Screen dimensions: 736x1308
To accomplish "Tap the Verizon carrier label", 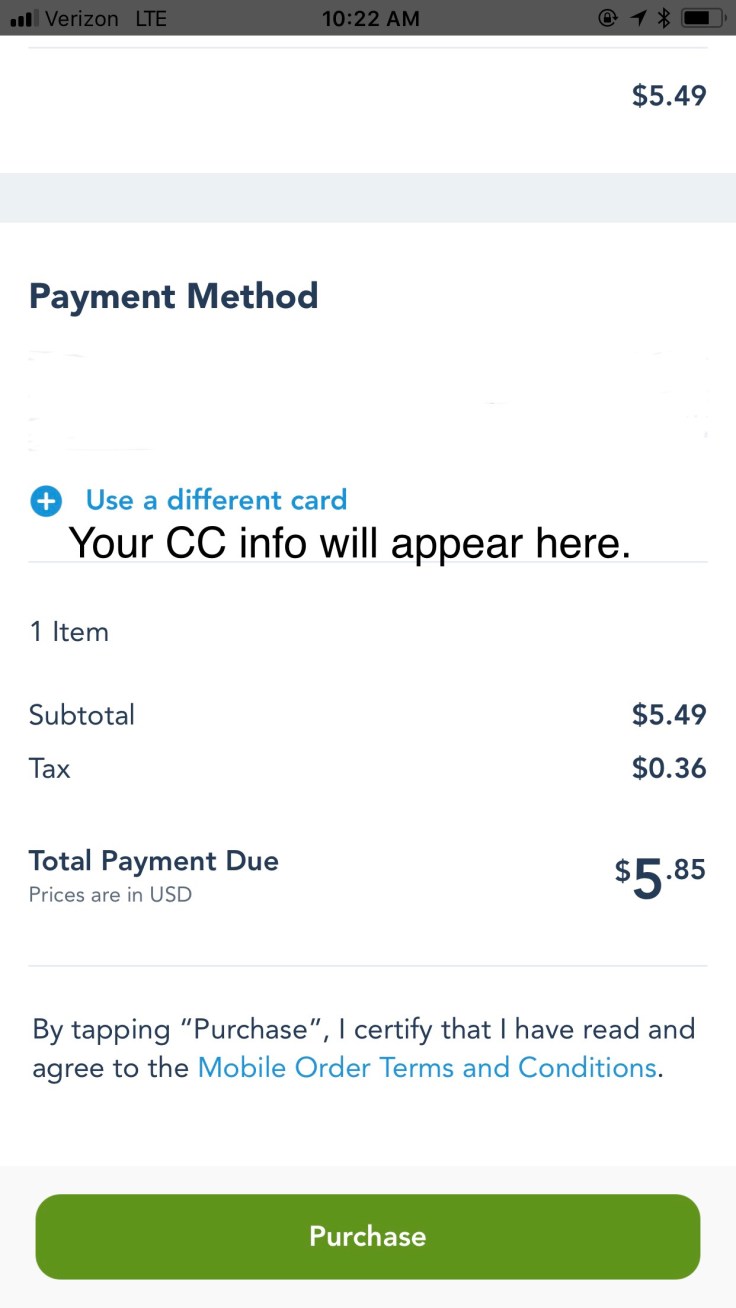I will tap(82, 18).
